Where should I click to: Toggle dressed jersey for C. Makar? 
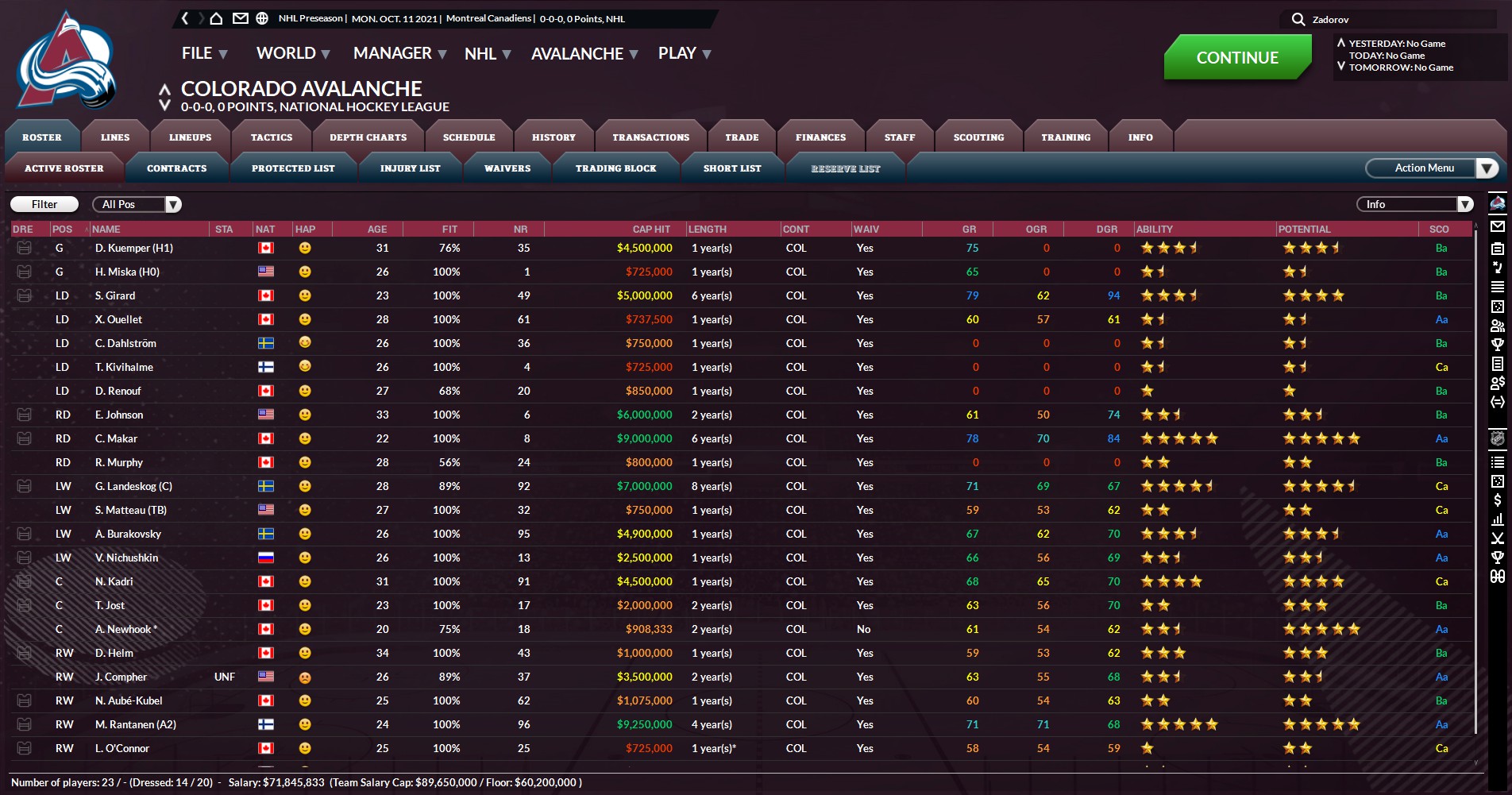[x=25, y=438]
